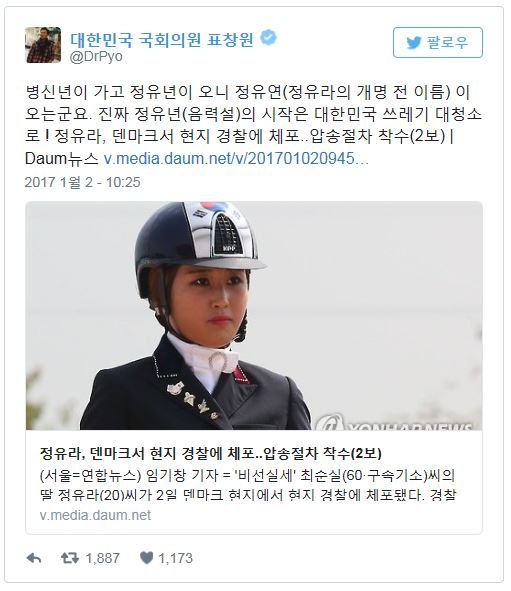Click the tweet body text starting with 병신년이
This screenshot has height=591, width=511.
(x=253, y=126)
